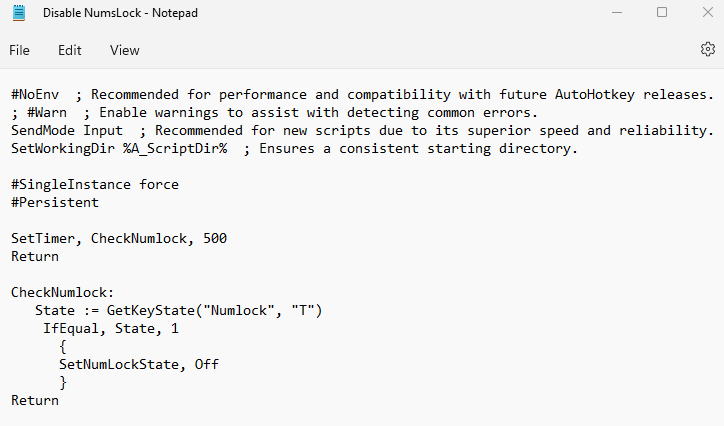Click the Notepad app icon in title bar
Image resolution: width=724 pixels, height=426 pixels.
click(x=19, y=13)
